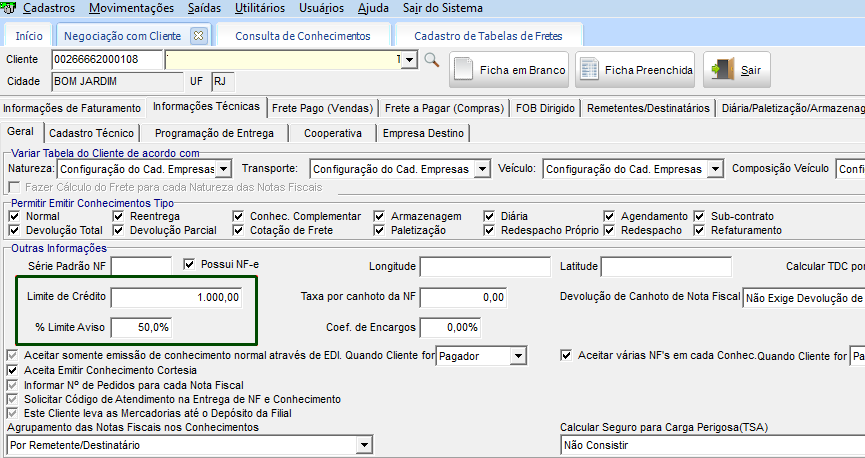Open the Remetentes/Destinatários tab
865x458 pixels.
coord(648,108)
